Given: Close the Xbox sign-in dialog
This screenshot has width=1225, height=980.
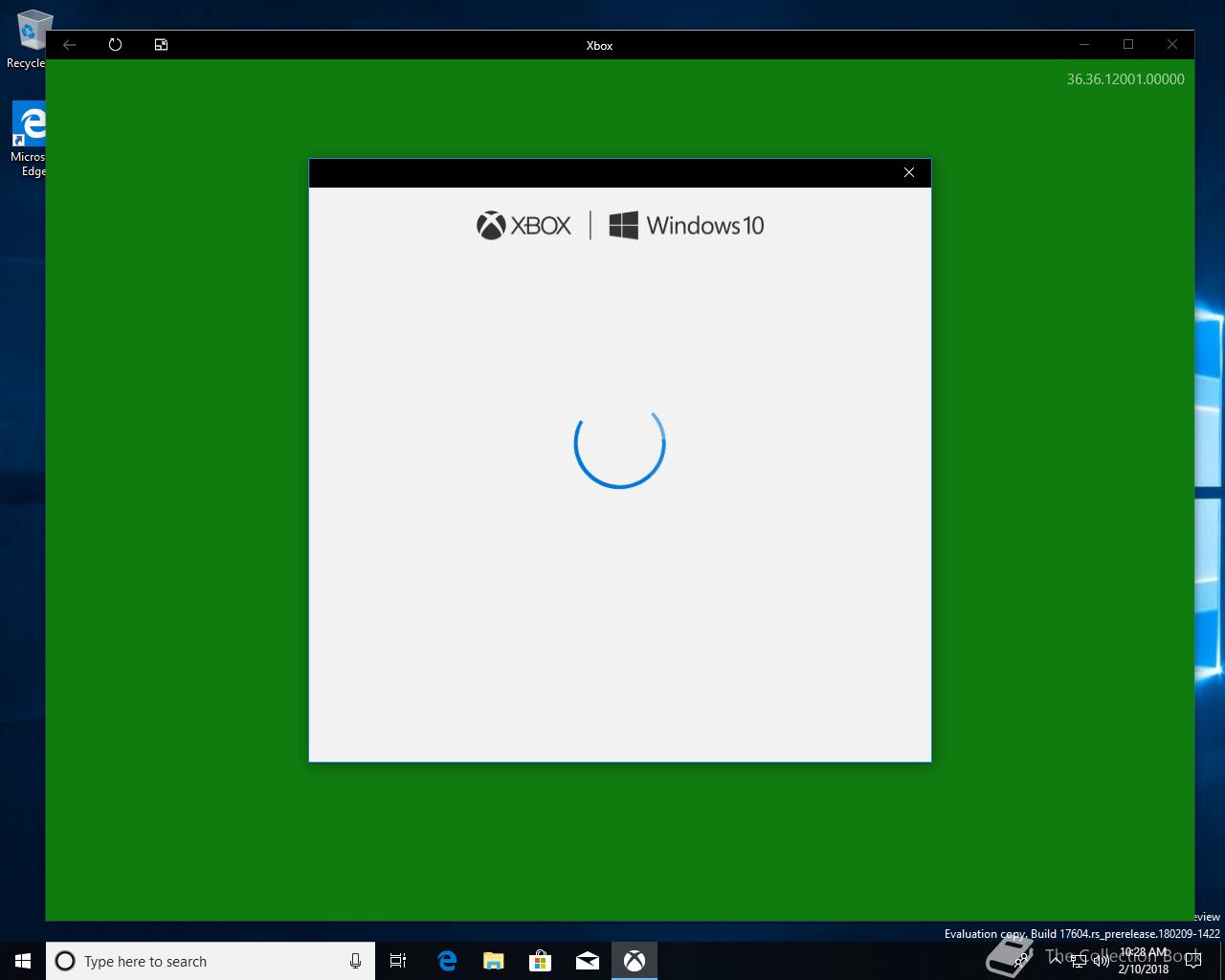Looking at the screenshot, I should (909, 172).
